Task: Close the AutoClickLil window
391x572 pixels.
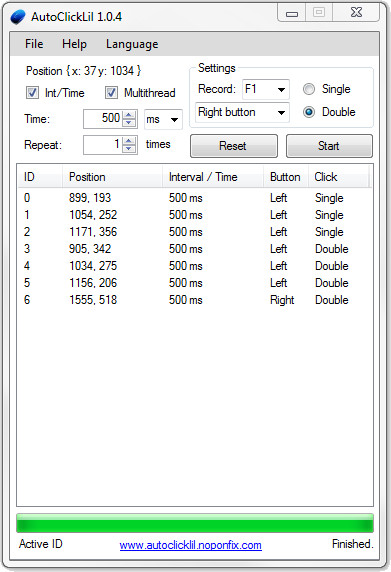Action: [356, 13]
